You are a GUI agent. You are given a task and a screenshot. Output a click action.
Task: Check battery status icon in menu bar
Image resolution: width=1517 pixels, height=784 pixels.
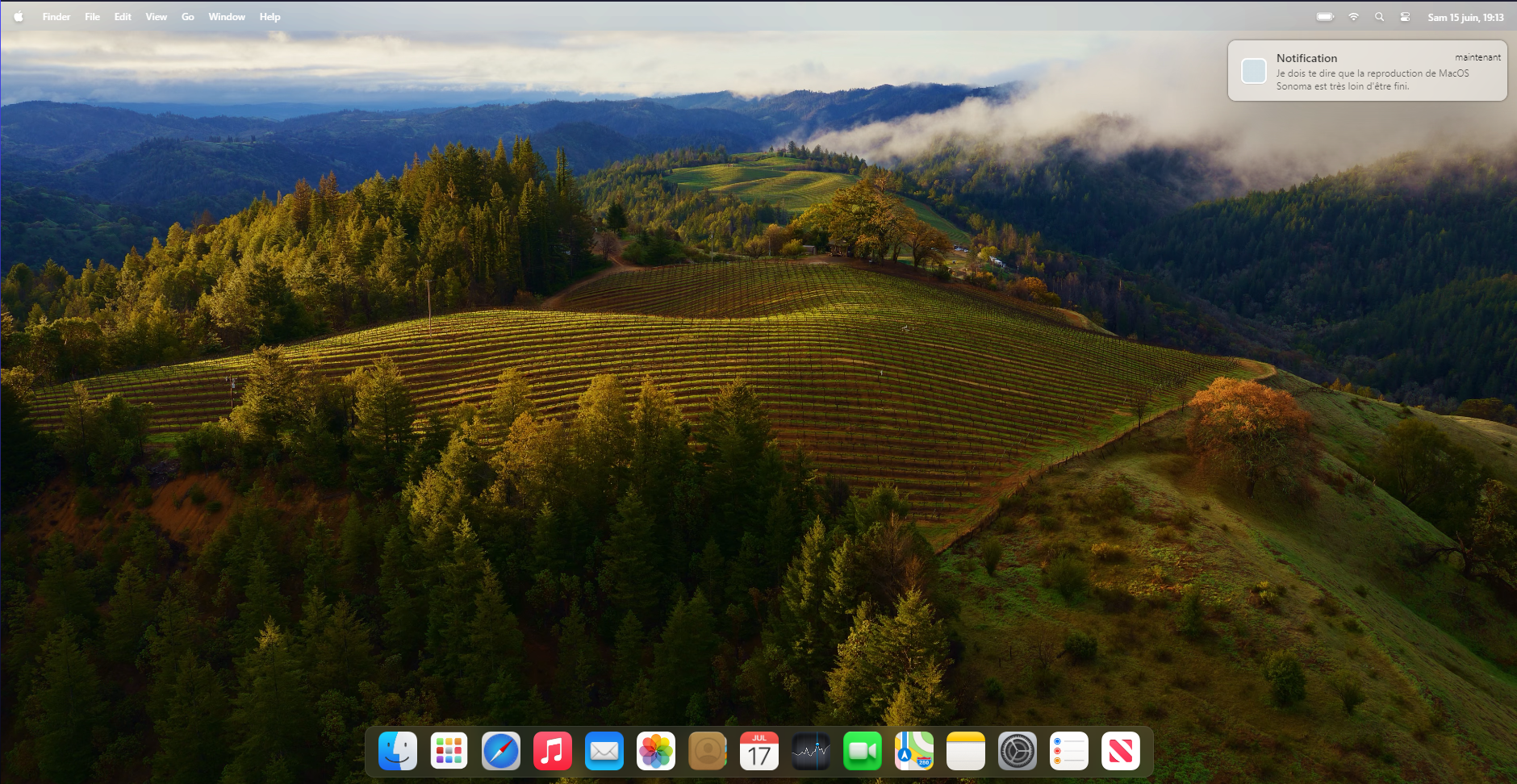(1325, 16)
